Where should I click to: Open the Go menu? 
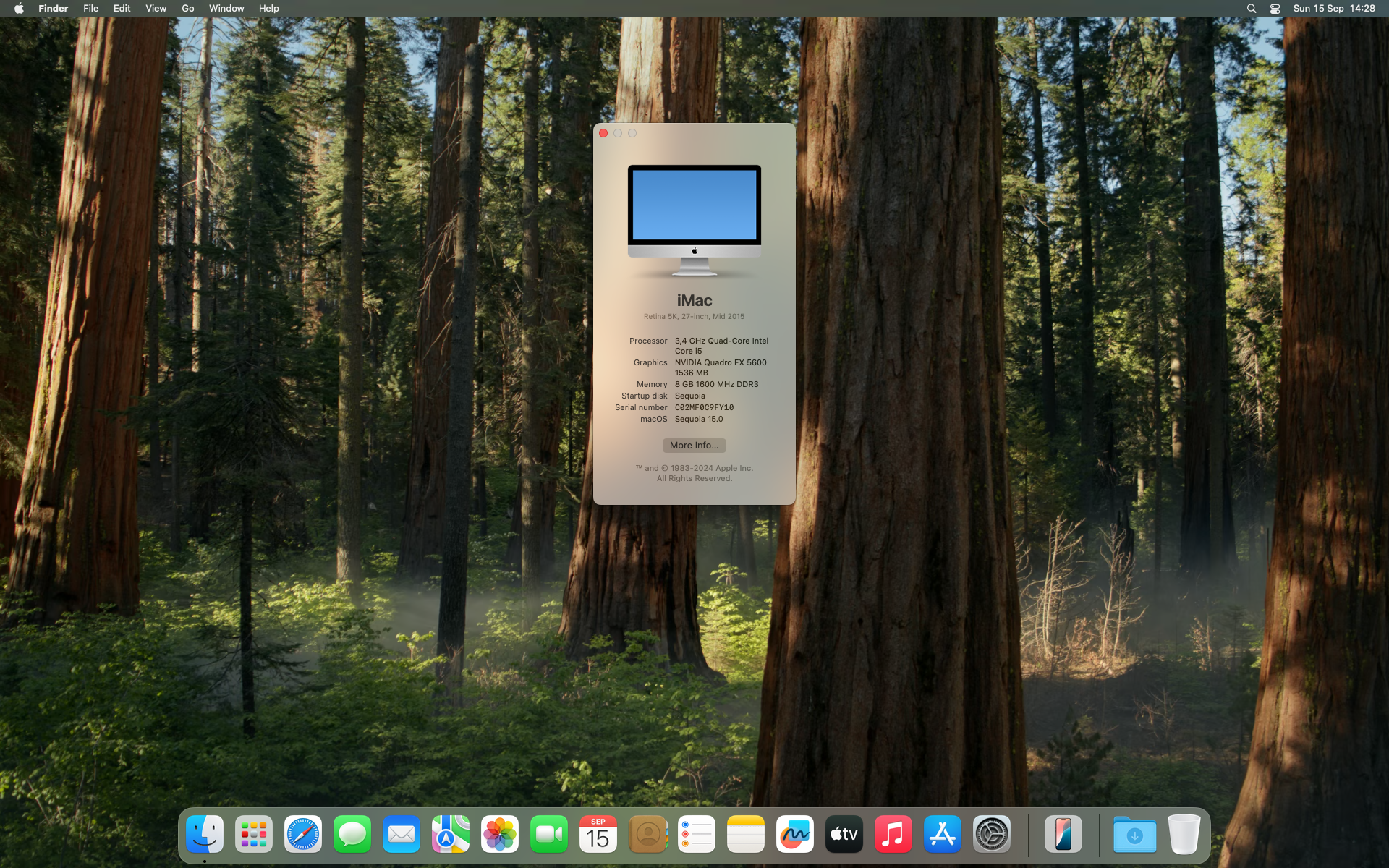[188, 9]
